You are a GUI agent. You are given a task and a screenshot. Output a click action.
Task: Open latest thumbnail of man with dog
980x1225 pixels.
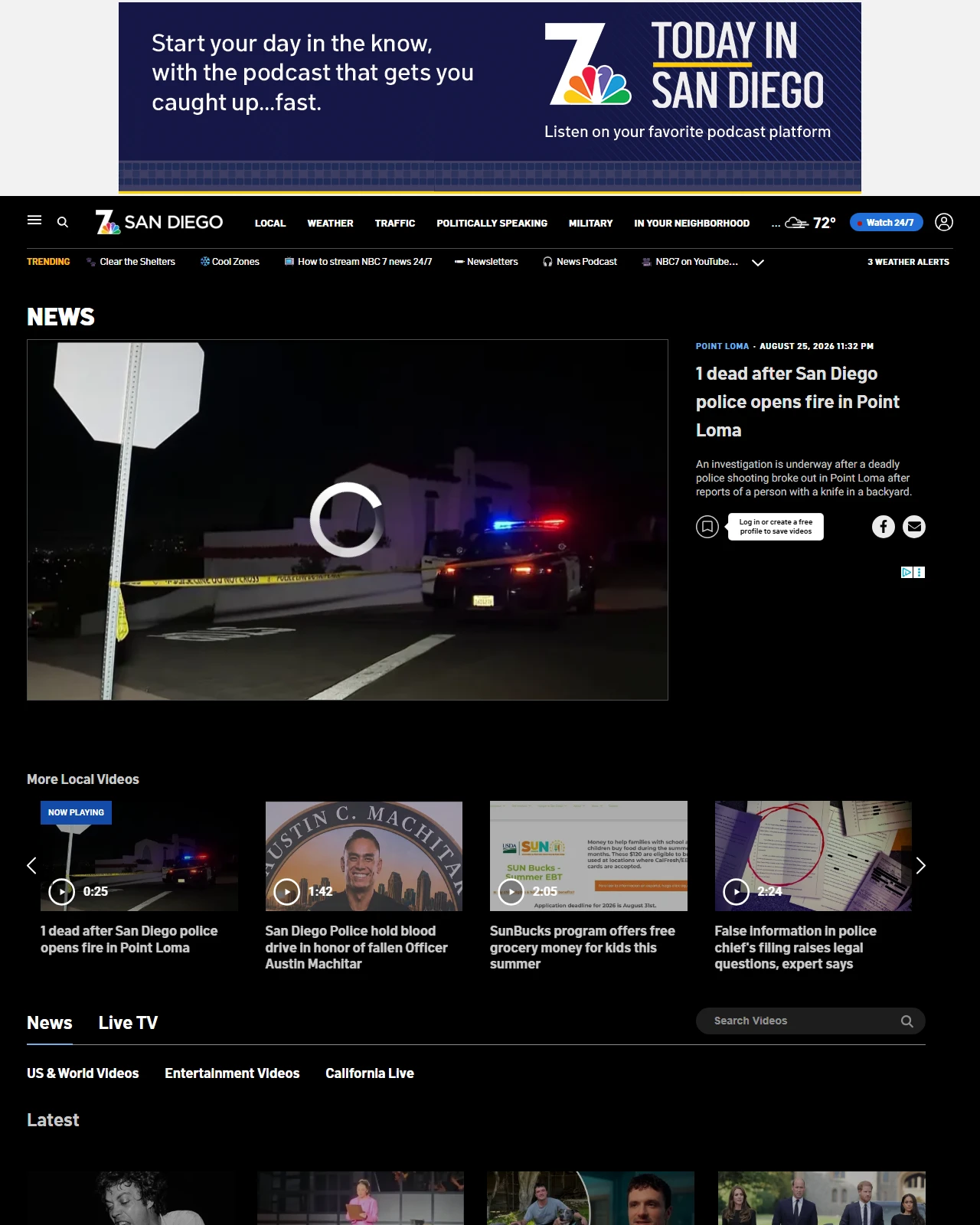(590, 1198)
